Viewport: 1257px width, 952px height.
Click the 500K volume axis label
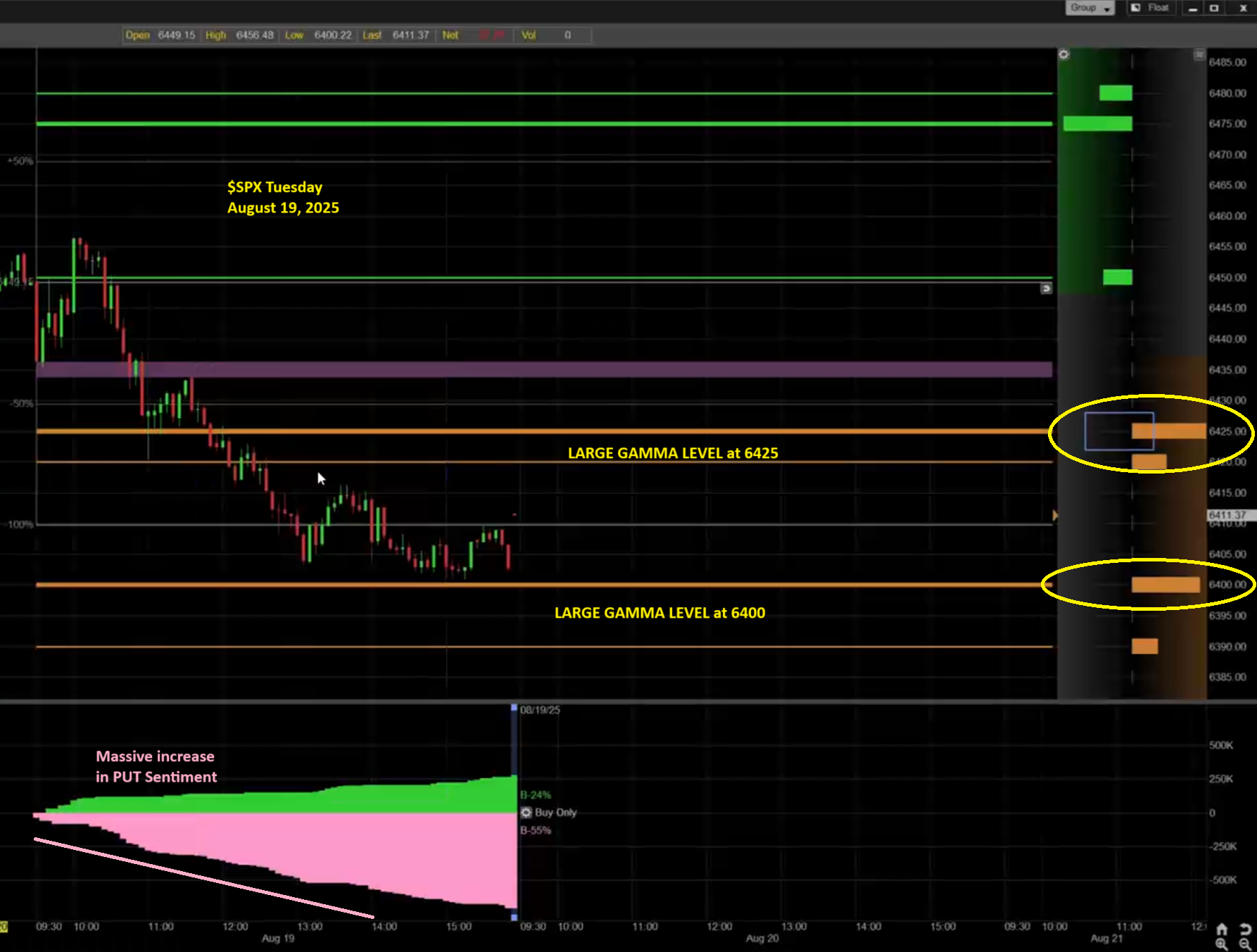coord(1221,745)
